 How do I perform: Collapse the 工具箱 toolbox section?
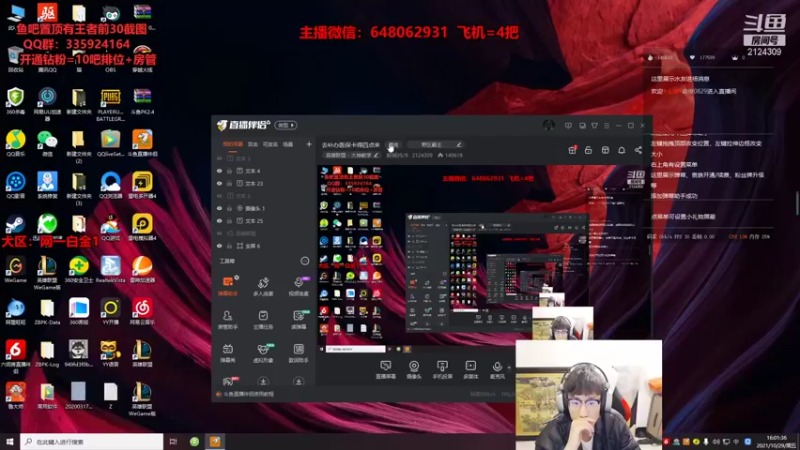point(305,261)
